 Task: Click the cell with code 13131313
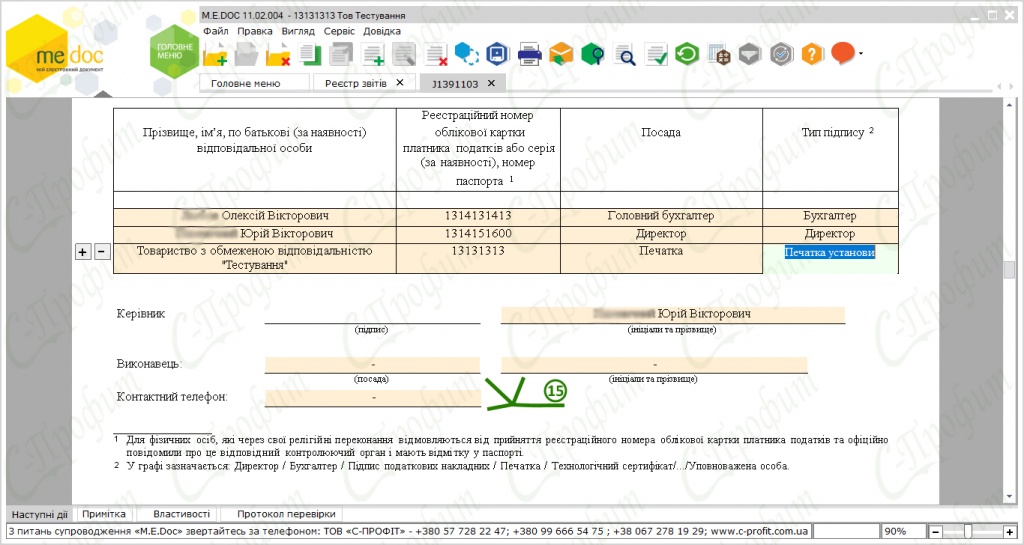click(478, 258)
